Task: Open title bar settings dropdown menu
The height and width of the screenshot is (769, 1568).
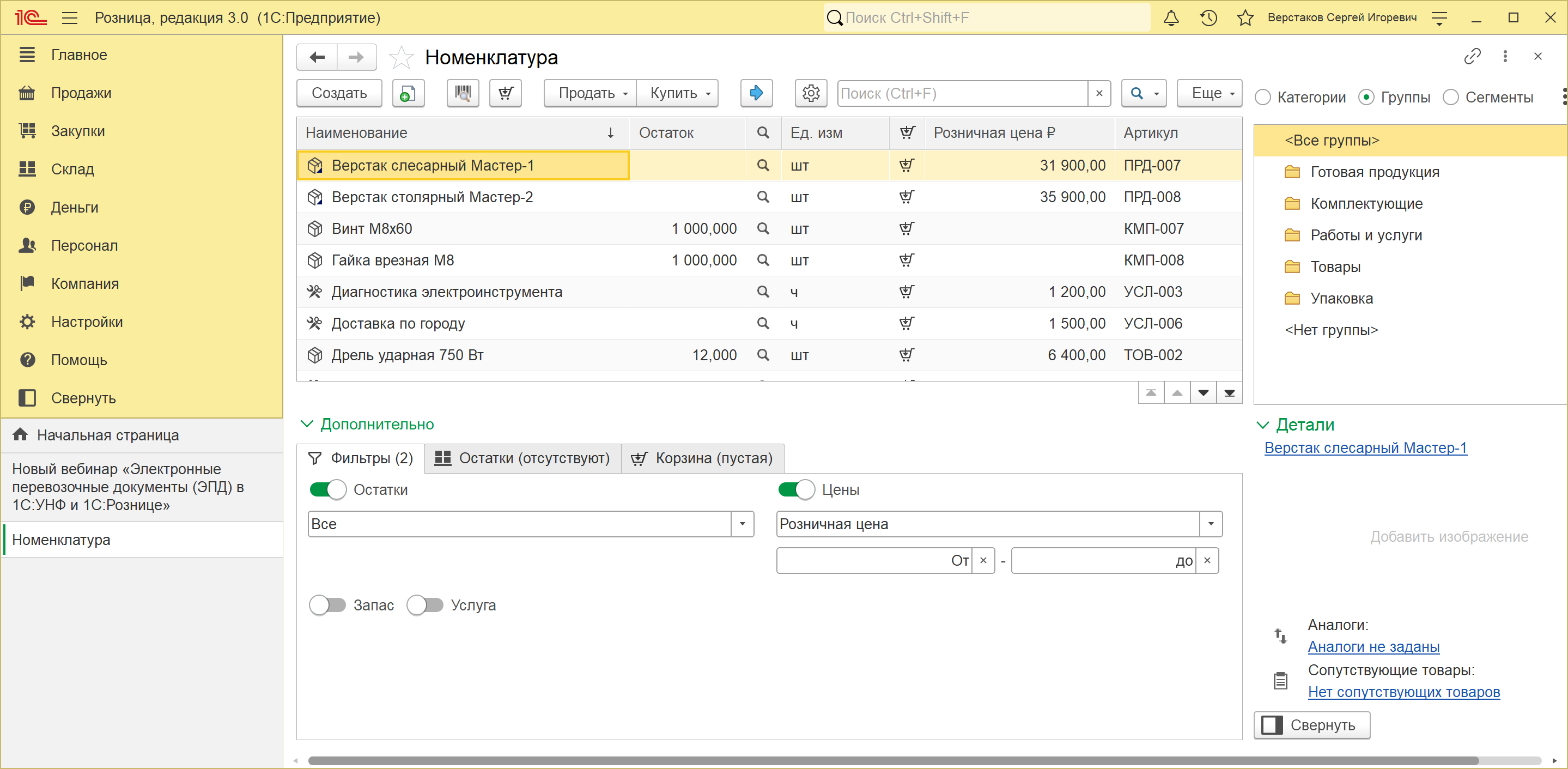Action: pos(1439,17)
